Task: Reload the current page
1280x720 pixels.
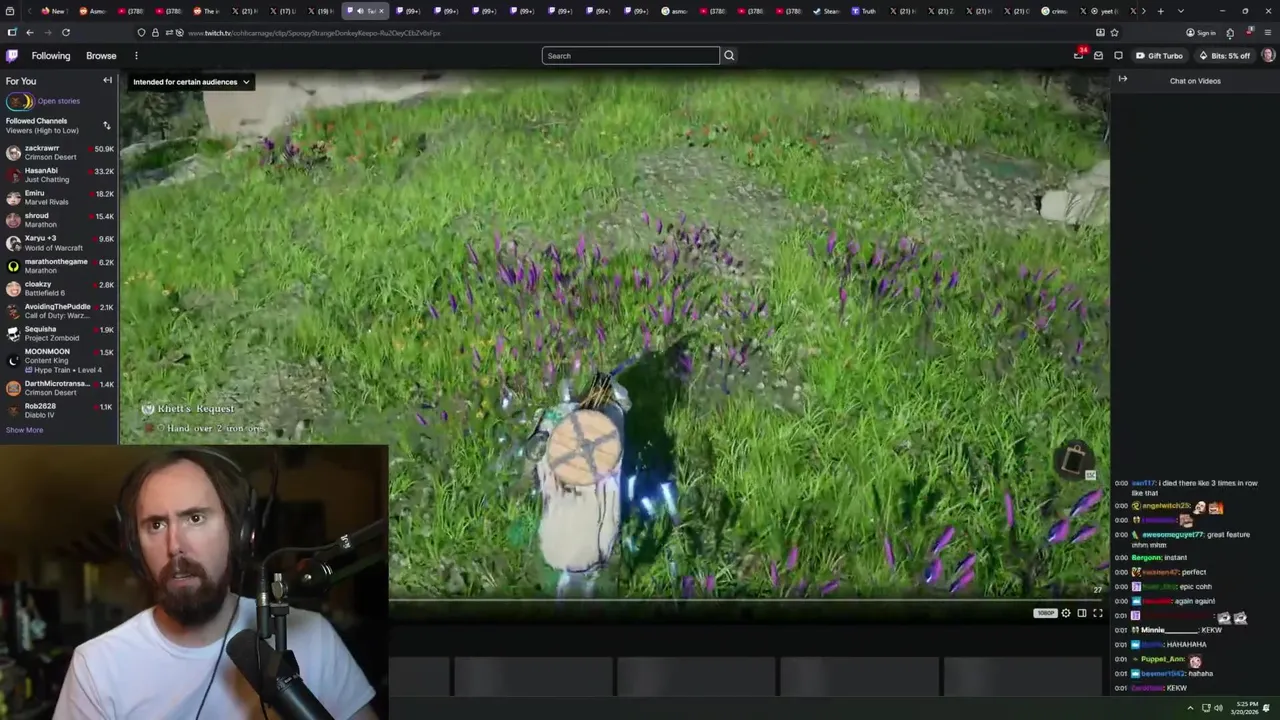Action: (x=65, y=33)
